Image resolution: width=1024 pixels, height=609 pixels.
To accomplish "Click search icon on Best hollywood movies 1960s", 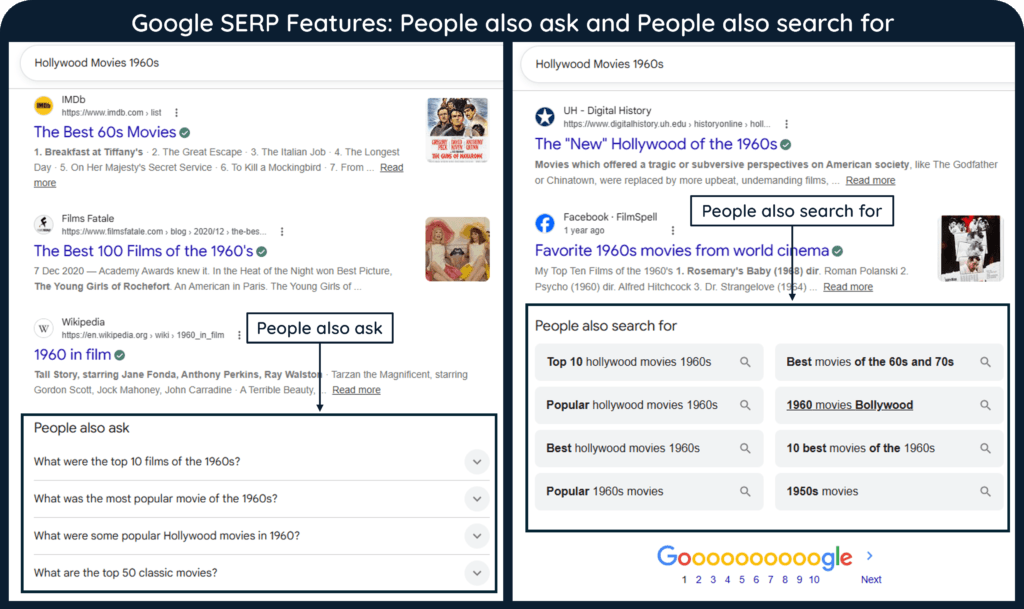I will [744, 448].
